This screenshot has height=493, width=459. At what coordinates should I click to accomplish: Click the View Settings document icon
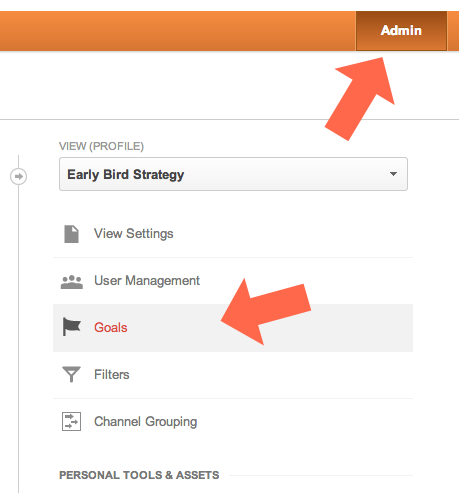click(x=71, y=234)
